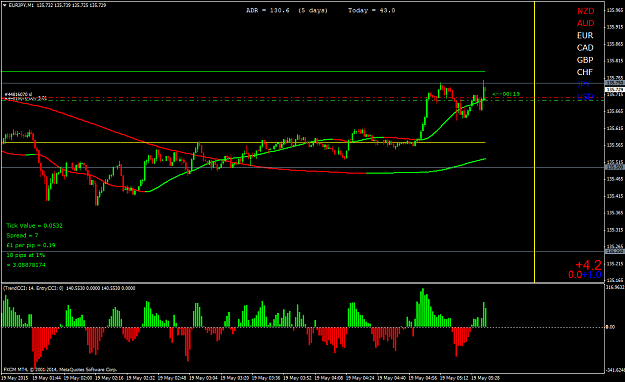Image resolution: width=625 pixels, height=382 pixels.
Task: Click the 19 May 04:08 time label
Action: click(329, 378)
